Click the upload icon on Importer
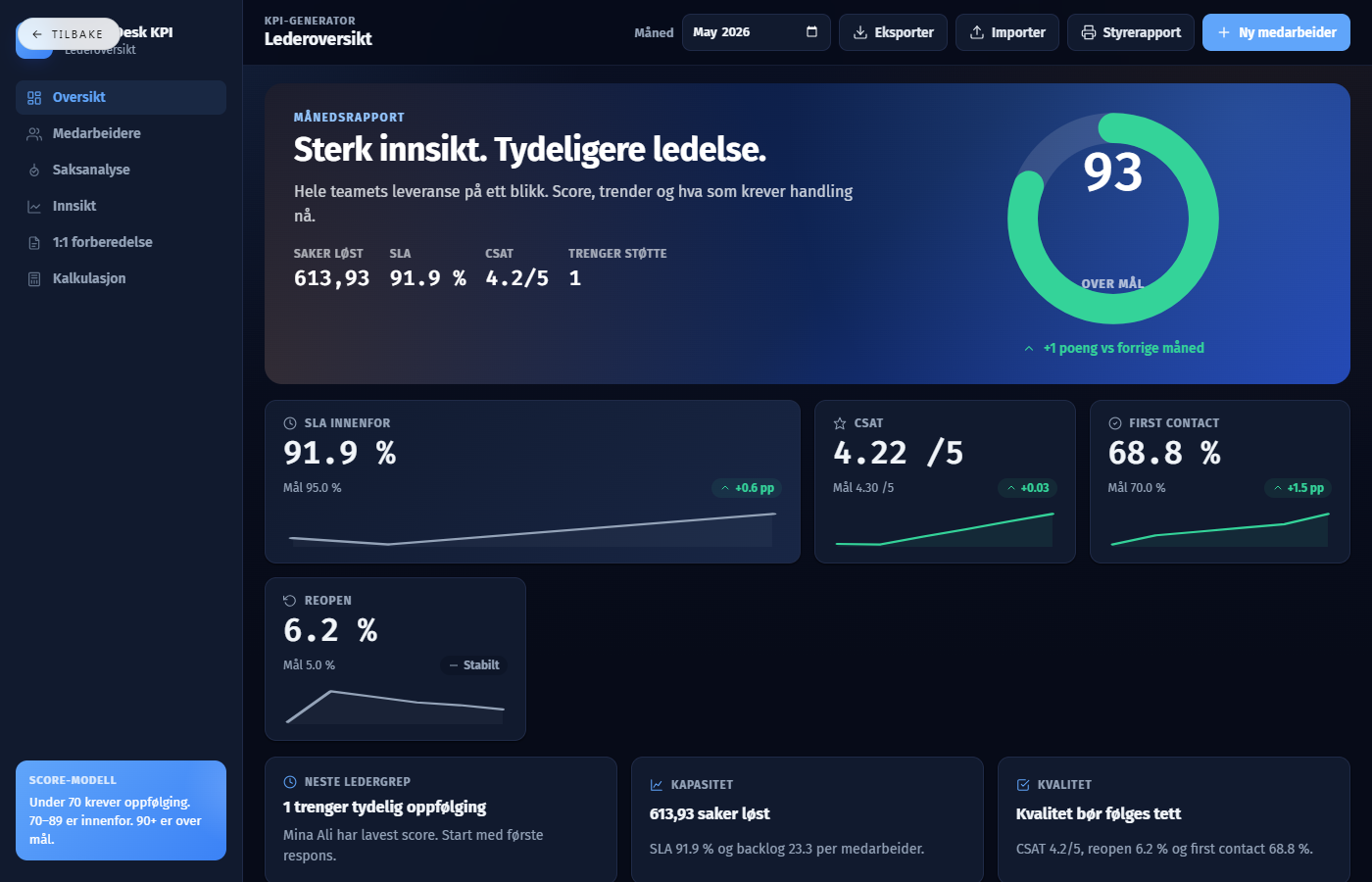This screenshot has width=1372, height=882. point(977,32)
